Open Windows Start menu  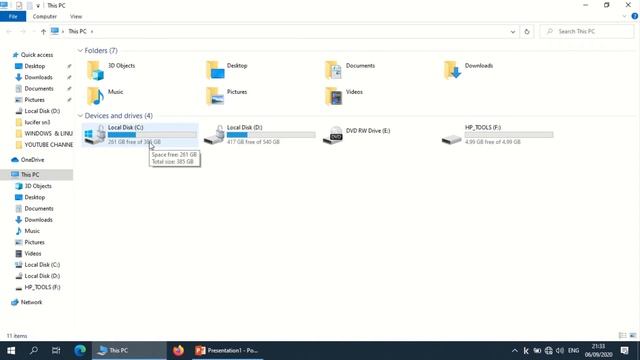pos(11,351)
